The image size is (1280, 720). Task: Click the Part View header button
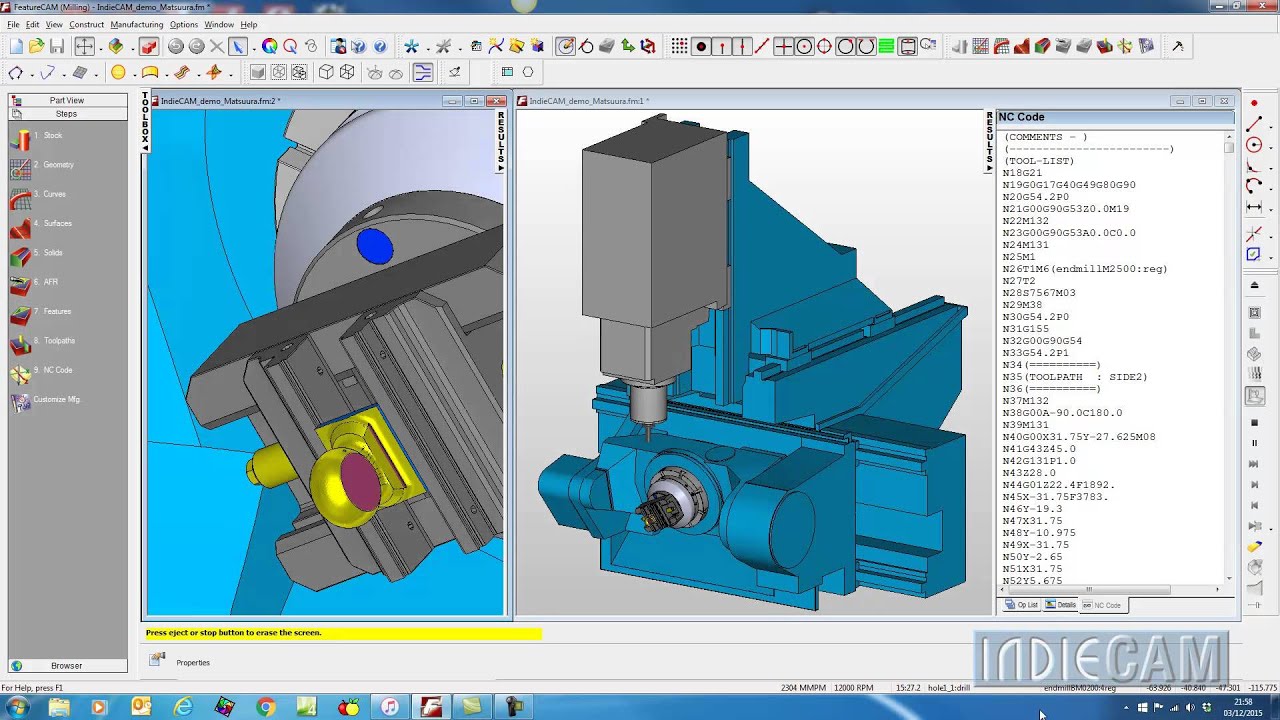[68, 100]
